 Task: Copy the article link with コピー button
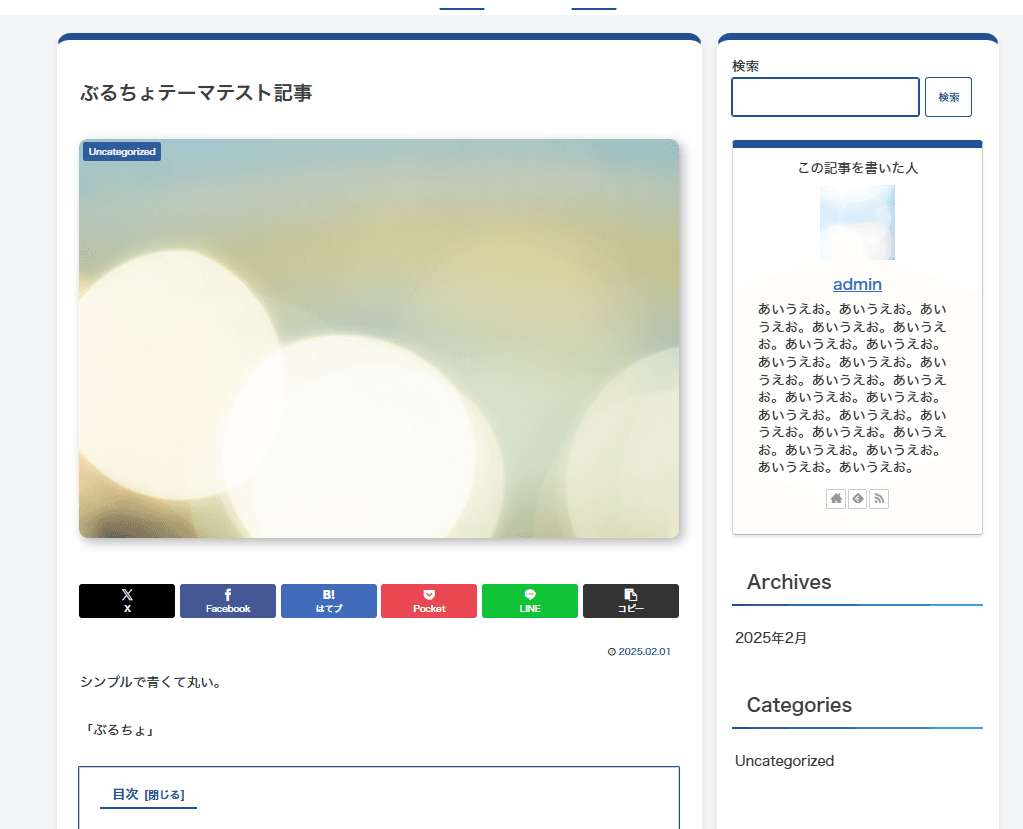(630, 601)
